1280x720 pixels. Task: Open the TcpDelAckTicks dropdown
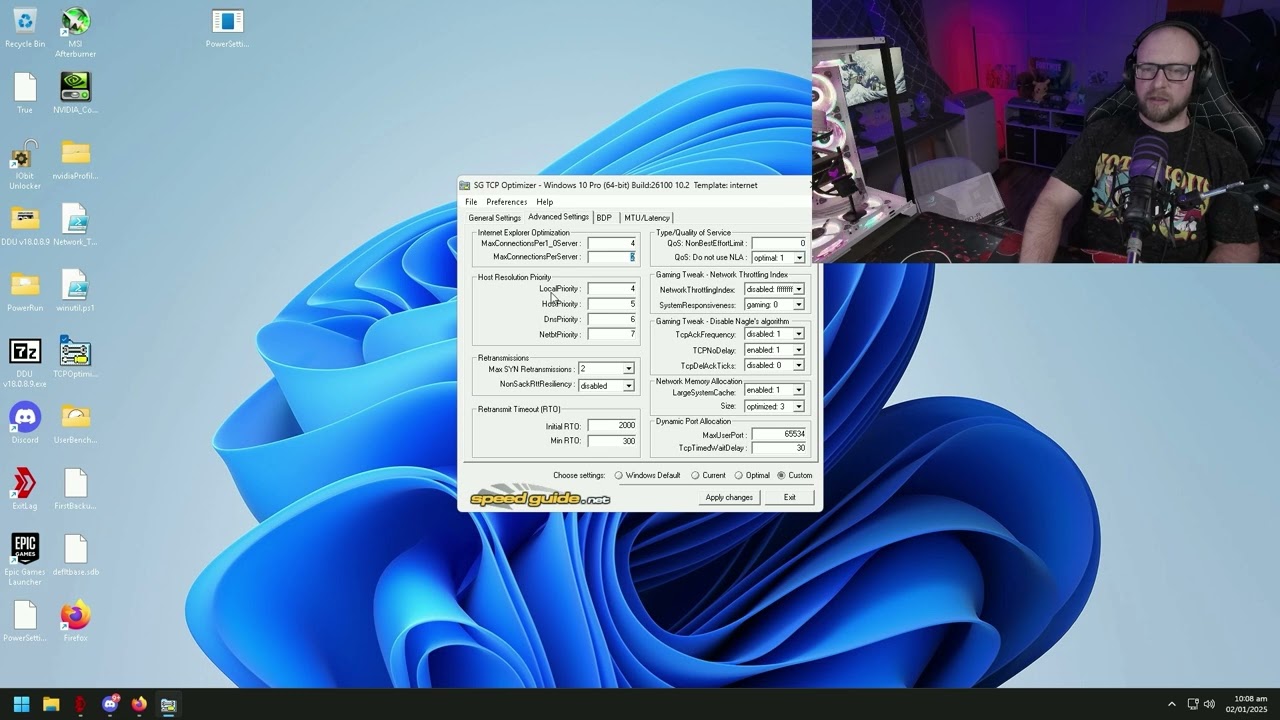[799, 366]
